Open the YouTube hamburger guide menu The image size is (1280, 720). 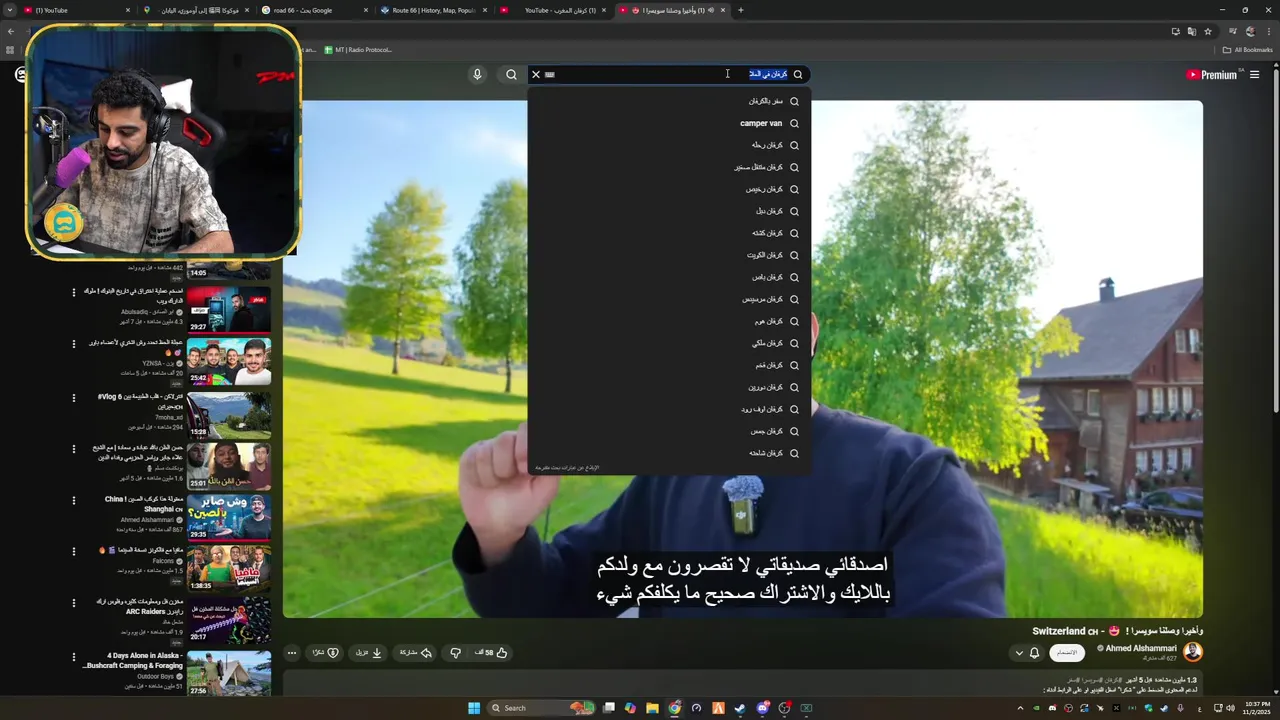[1254, 74]
